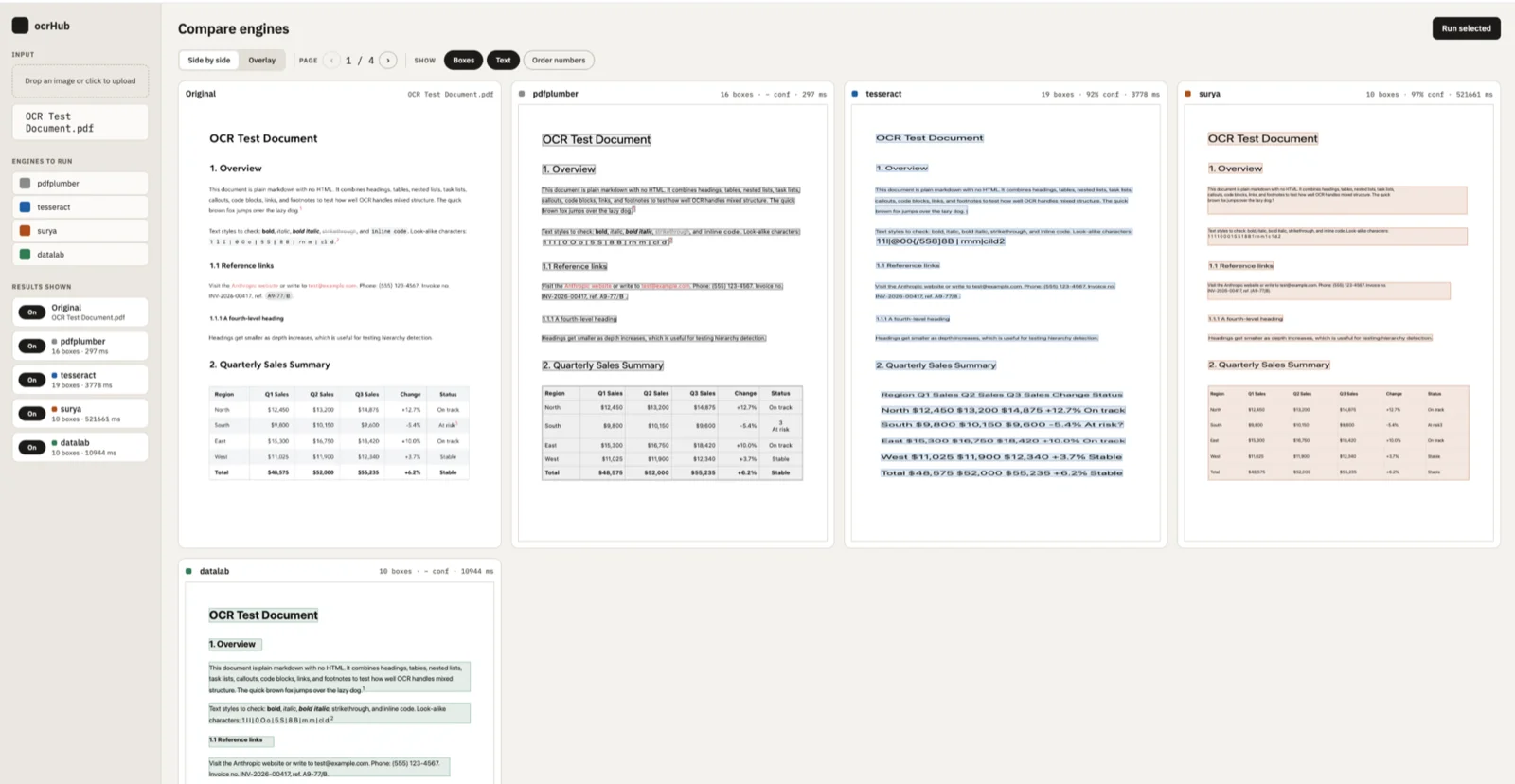Select the OCR Test Document.pdf file
This screenshot has height=784, width=1515.
(x=80, y=122)
